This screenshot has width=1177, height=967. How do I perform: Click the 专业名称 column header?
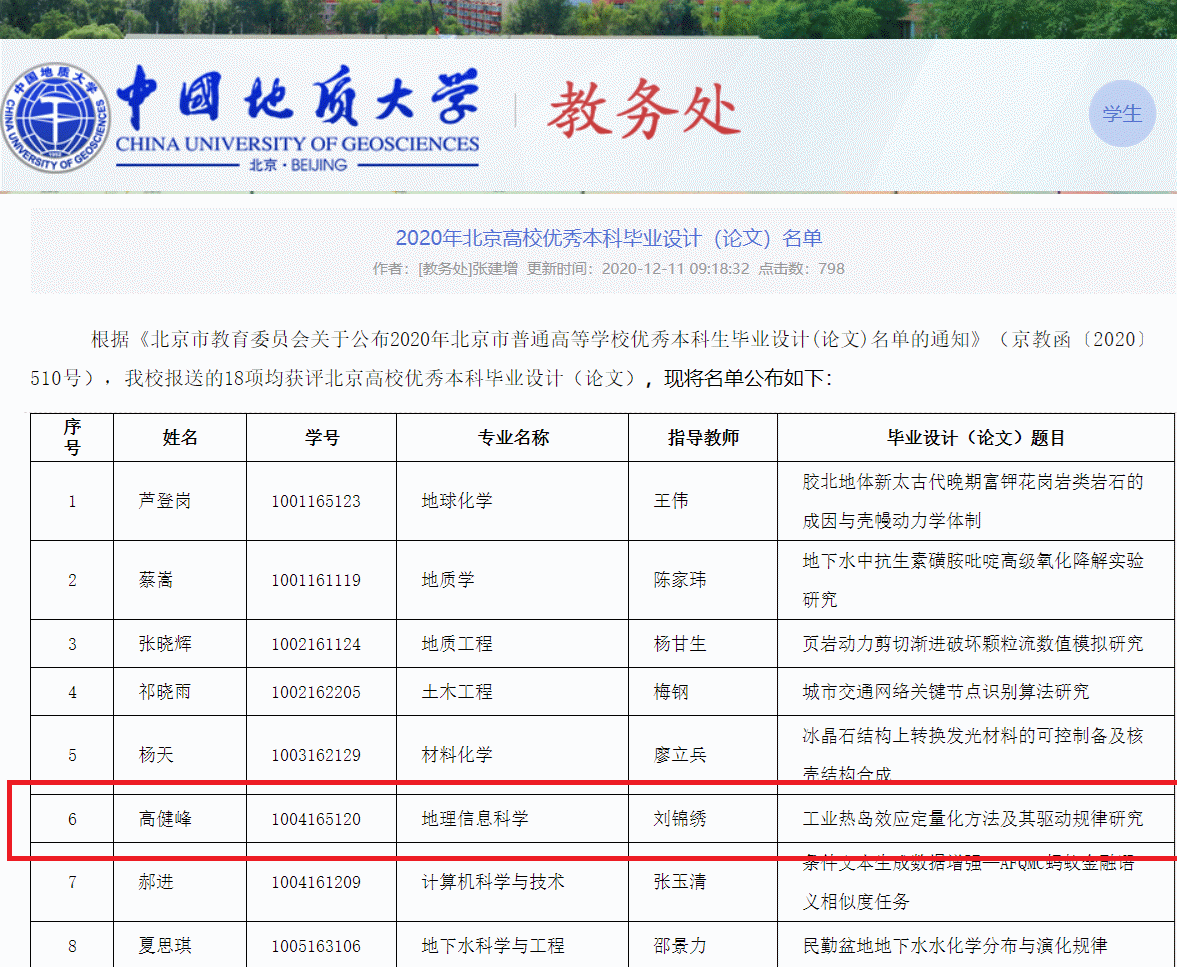(513, 437)
